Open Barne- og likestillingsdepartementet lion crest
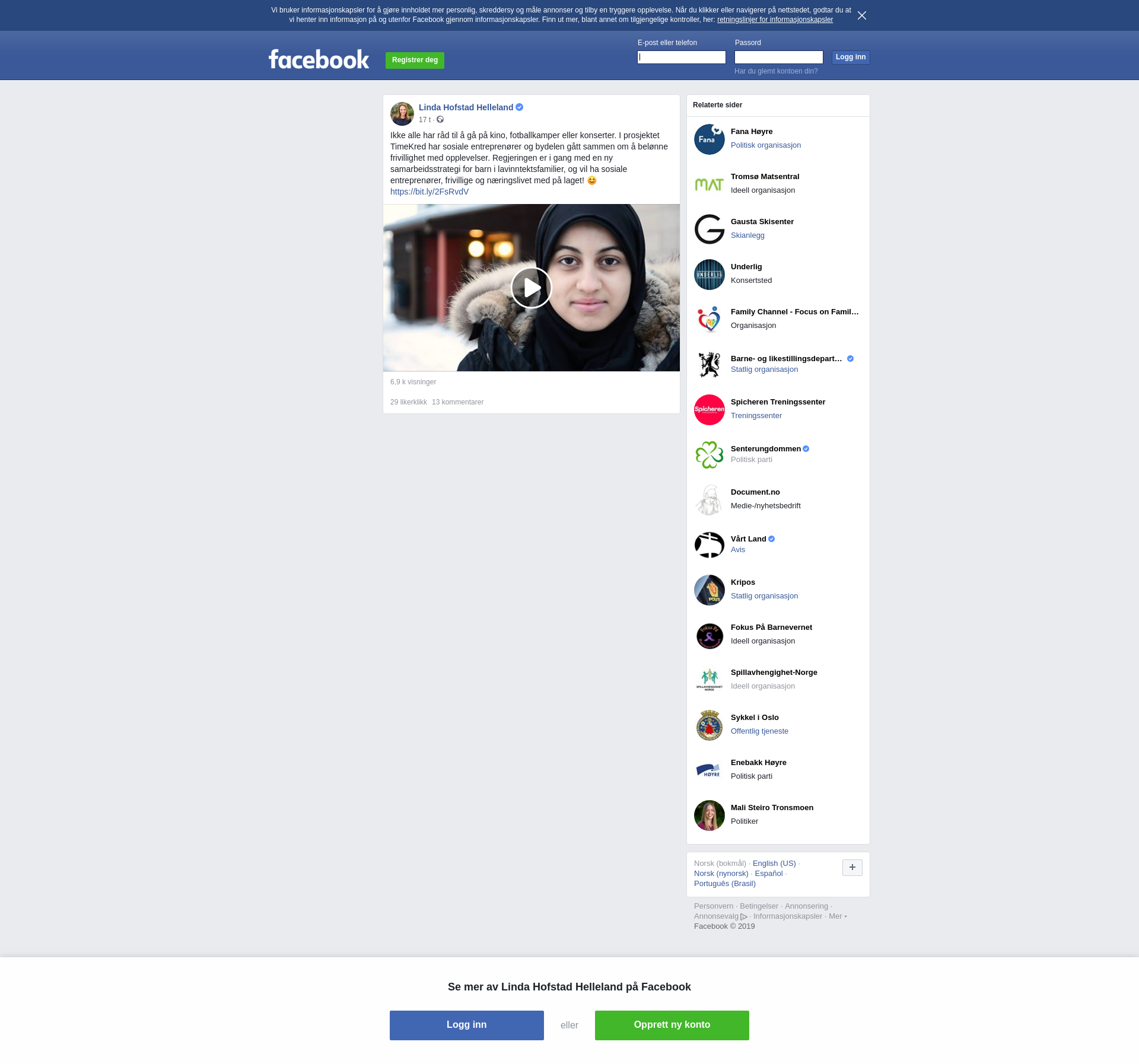 (710, 365)
